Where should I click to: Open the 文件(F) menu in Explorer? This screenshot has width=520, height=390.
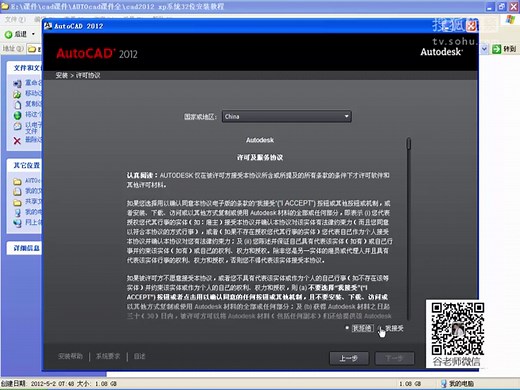coord(15,20)
